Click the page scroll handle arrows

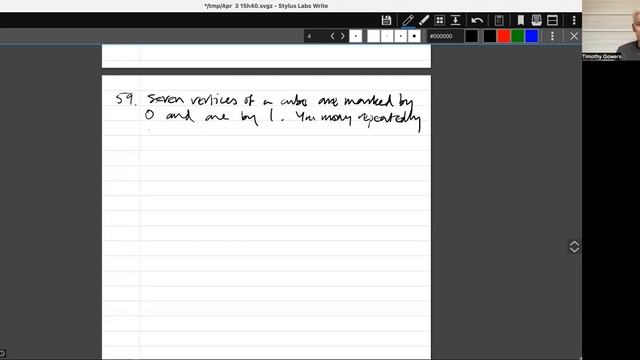[574, 247]
